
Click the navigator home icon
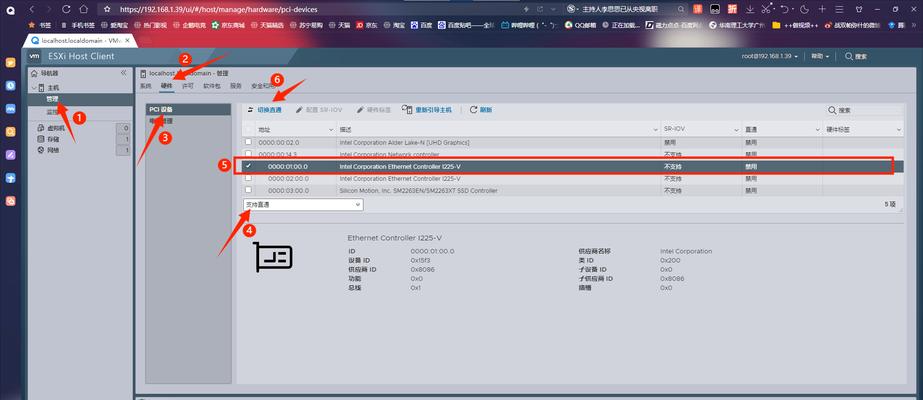pyautogui.click(x=34, y=73)
